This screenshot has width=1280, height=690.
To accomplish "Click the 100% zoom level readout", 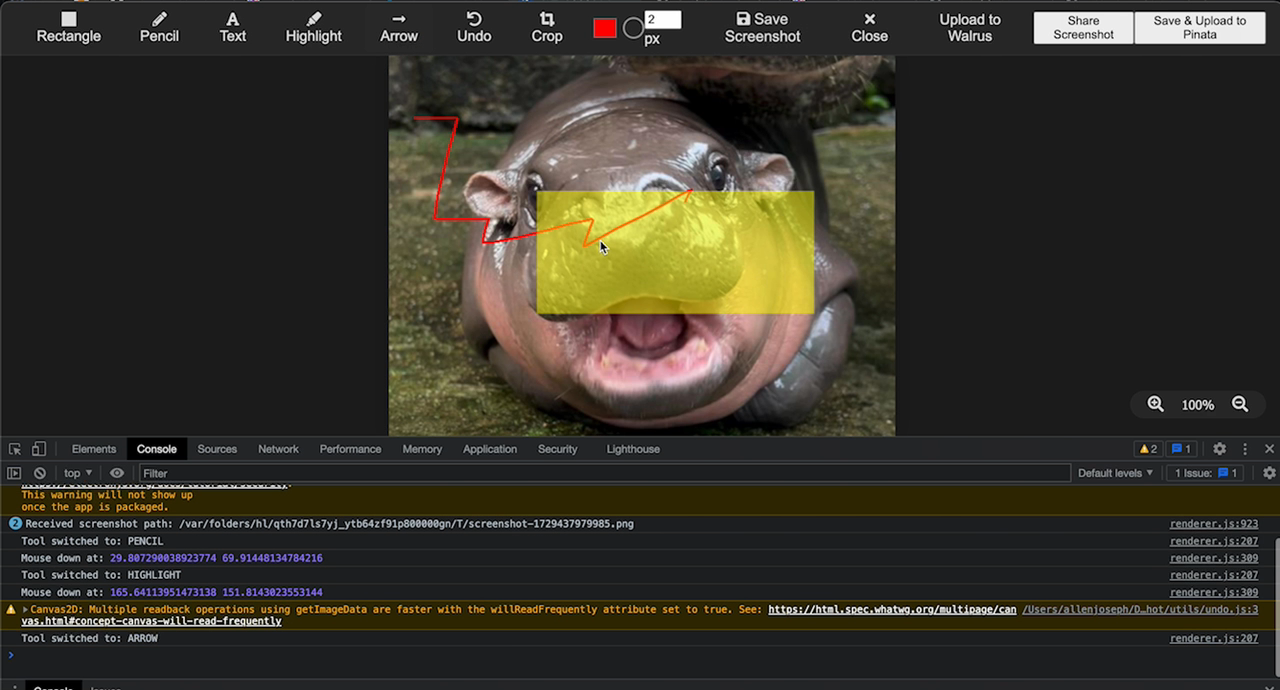I will 1198,405.
